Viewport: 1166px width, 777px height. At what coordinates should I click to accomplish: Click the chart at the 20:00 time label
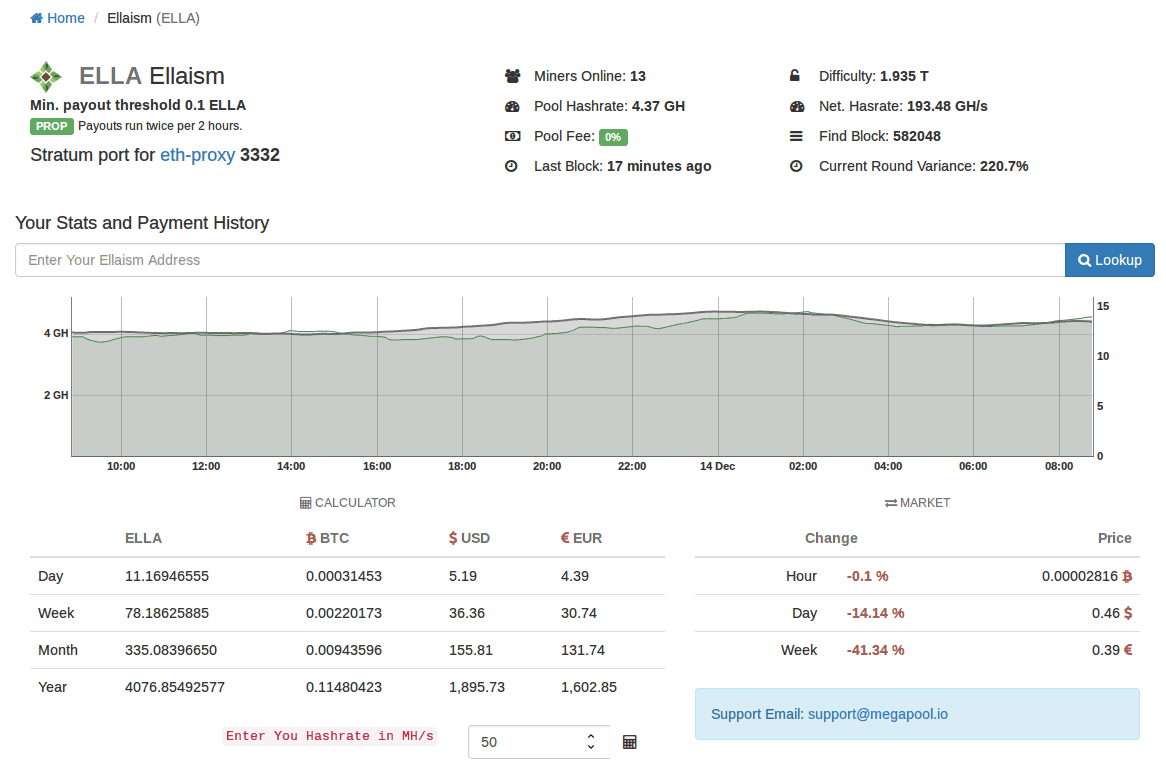547,466
